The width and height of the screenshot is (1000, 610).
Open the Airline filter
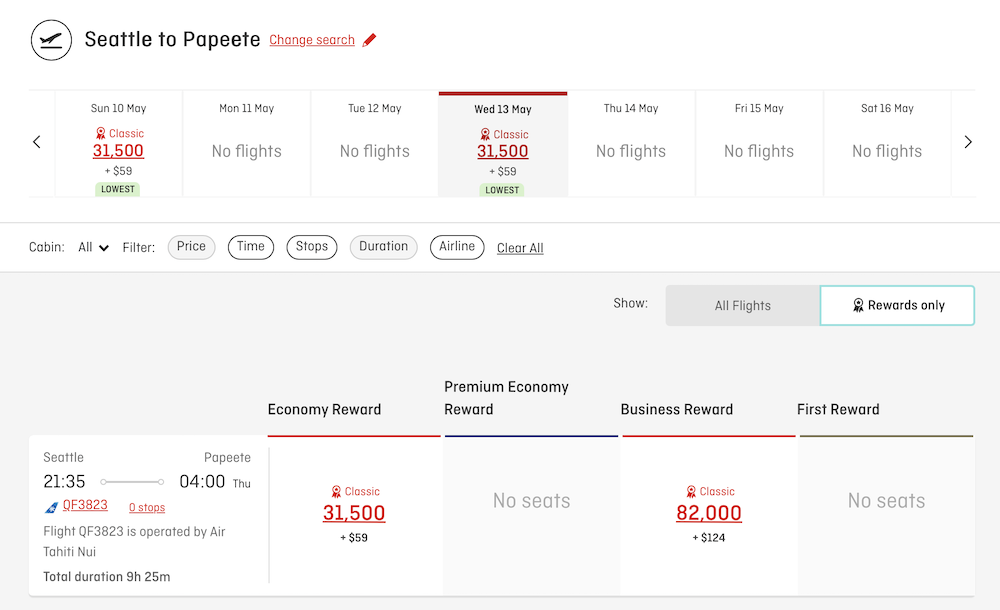[457, 247]
